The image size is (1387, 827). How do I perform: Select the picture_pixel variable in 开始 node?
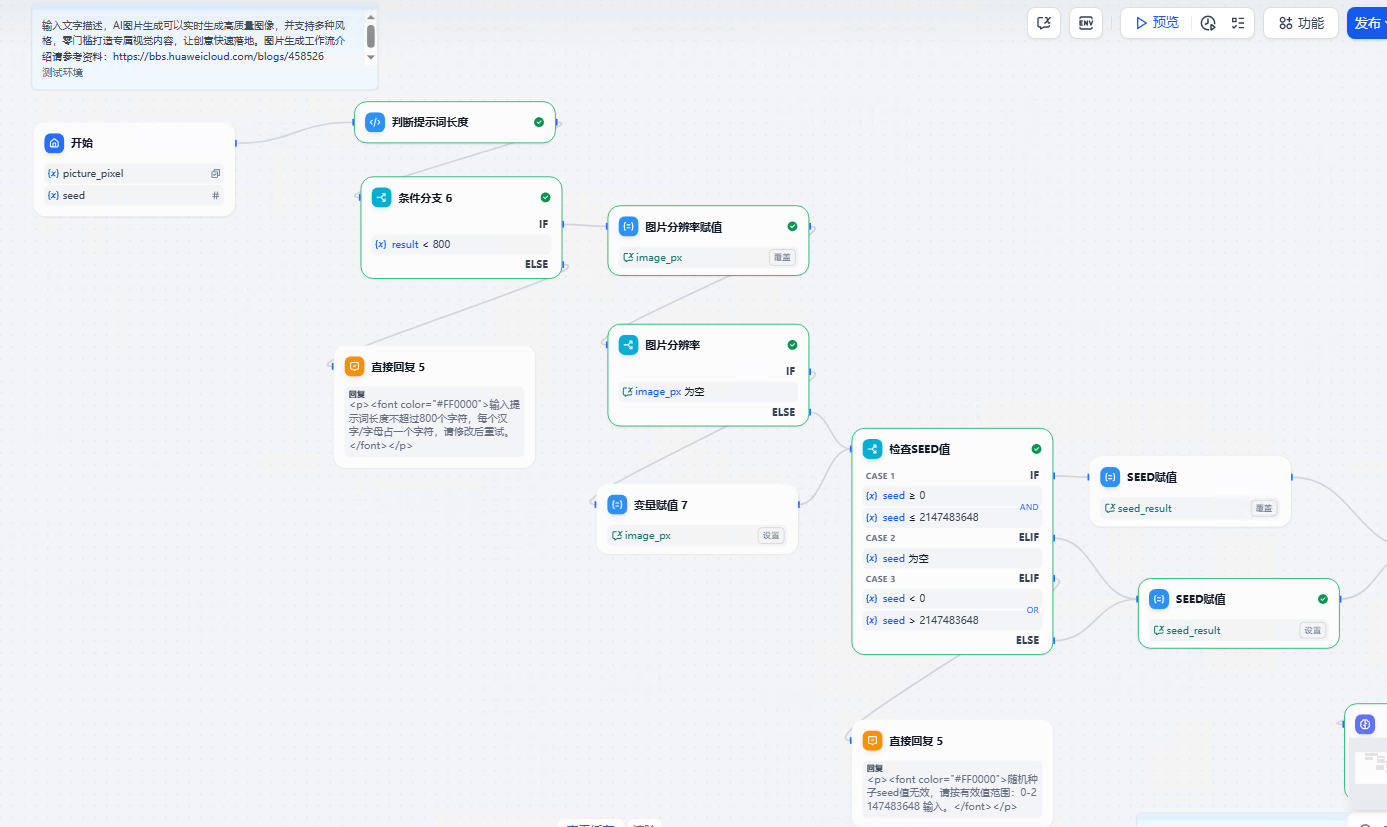(93, 174)
